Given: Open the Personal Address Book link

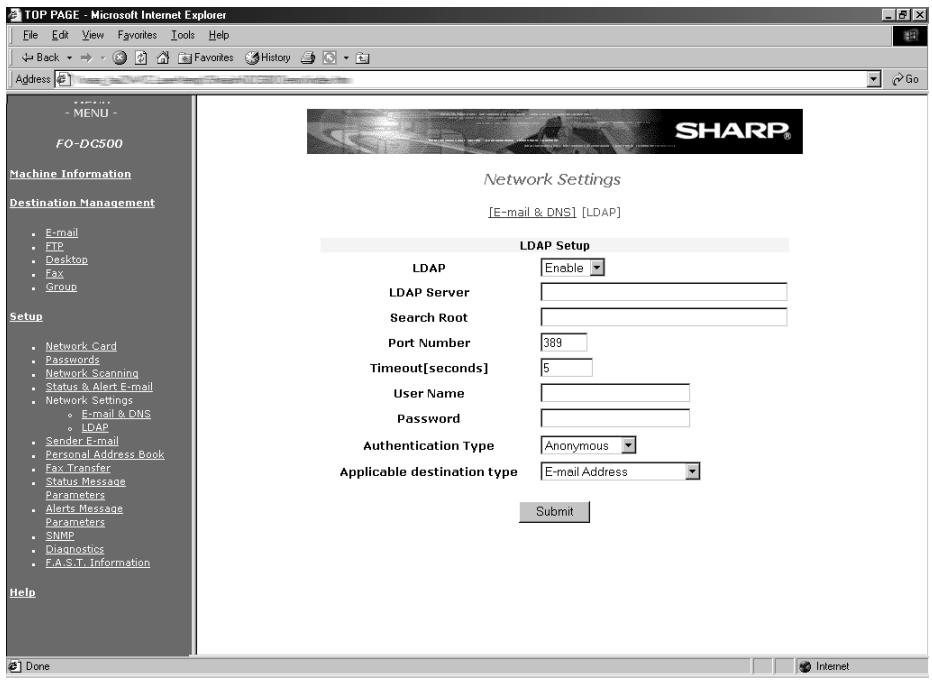Looking at the screenshot, I should click(x=105, y=454).
